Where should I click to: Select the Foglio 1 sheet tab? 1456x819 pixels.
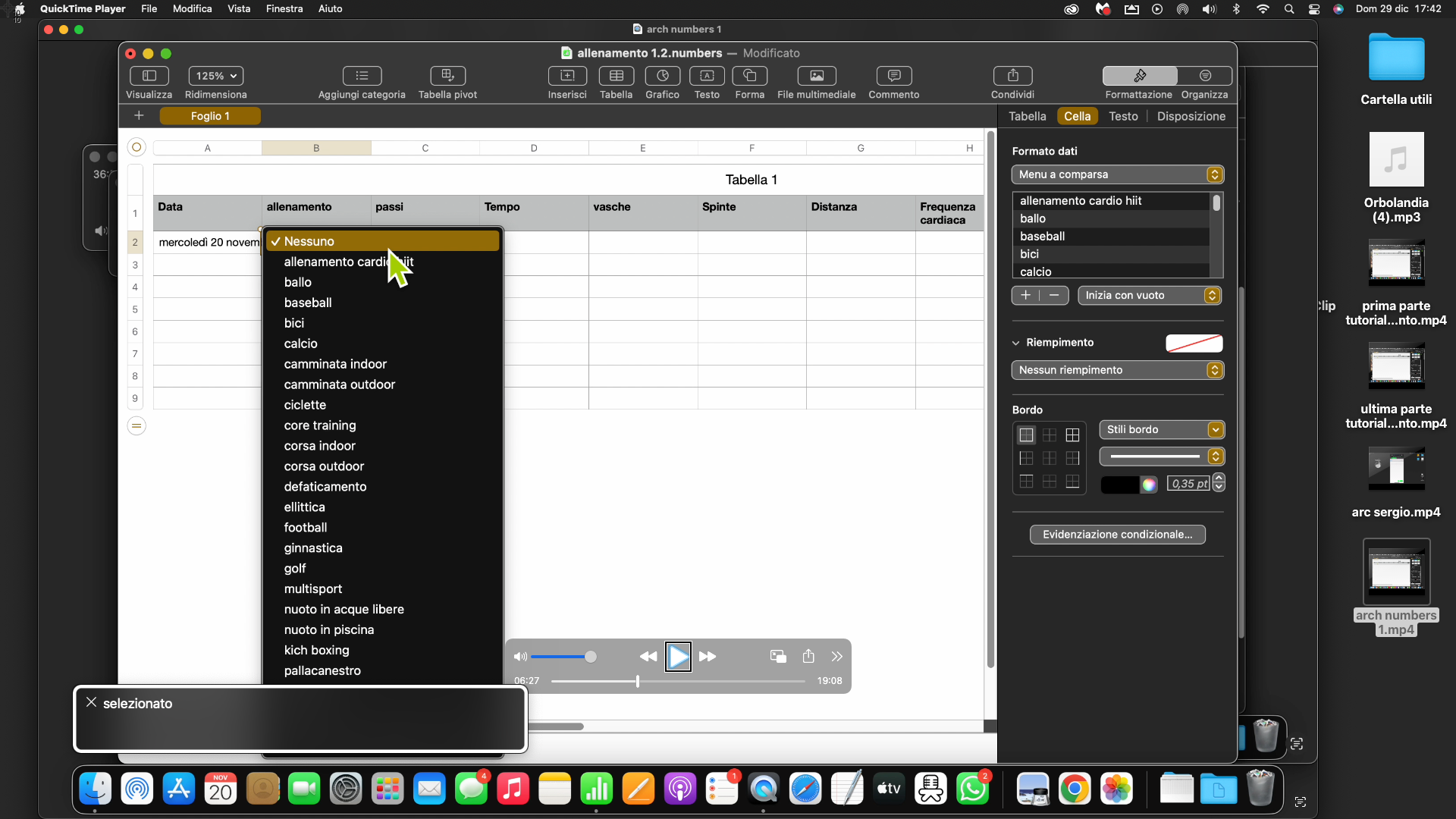[210, 116]
